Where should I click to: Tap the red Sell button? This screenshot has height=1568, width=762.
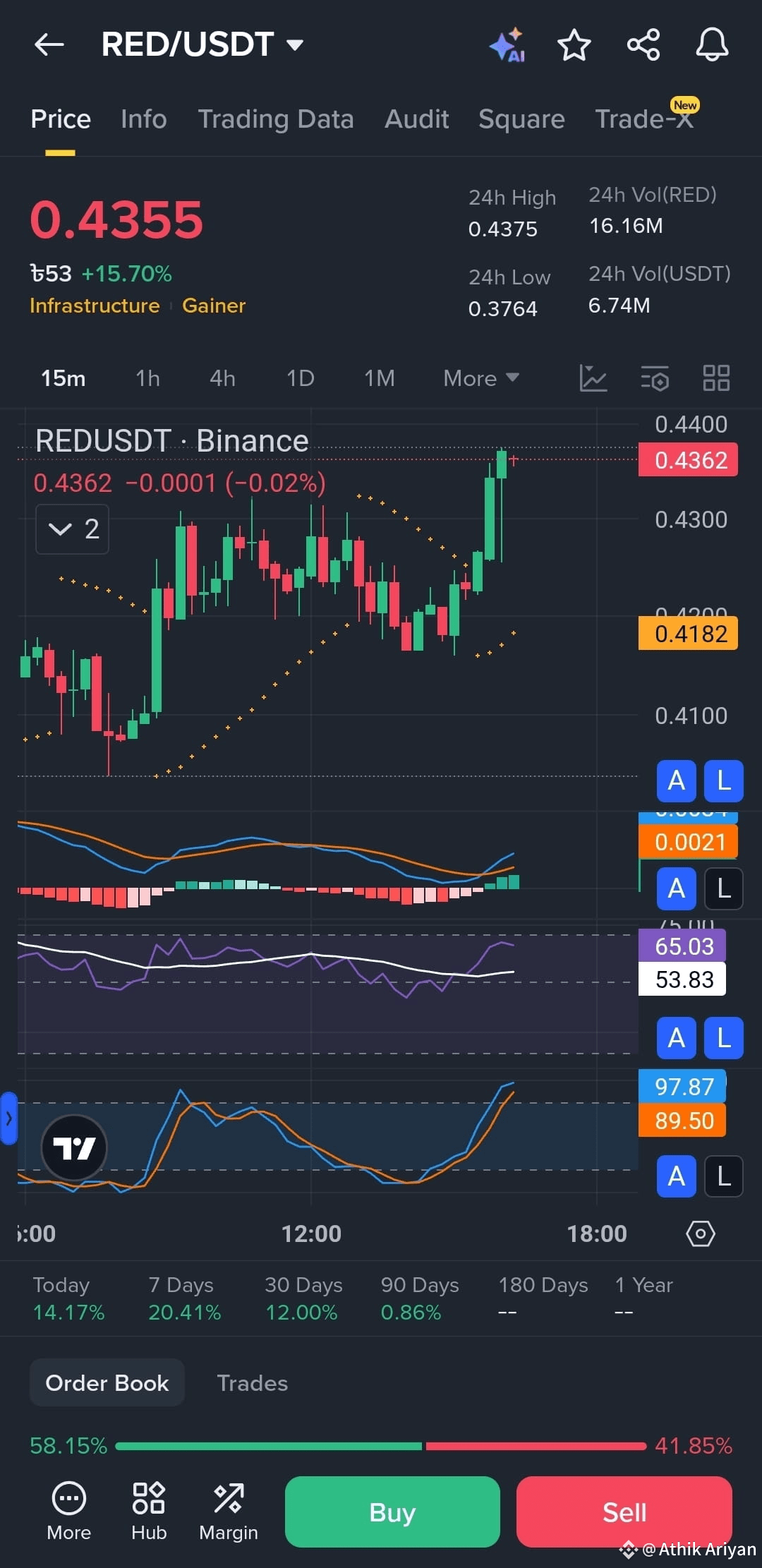pos(624,1512)
